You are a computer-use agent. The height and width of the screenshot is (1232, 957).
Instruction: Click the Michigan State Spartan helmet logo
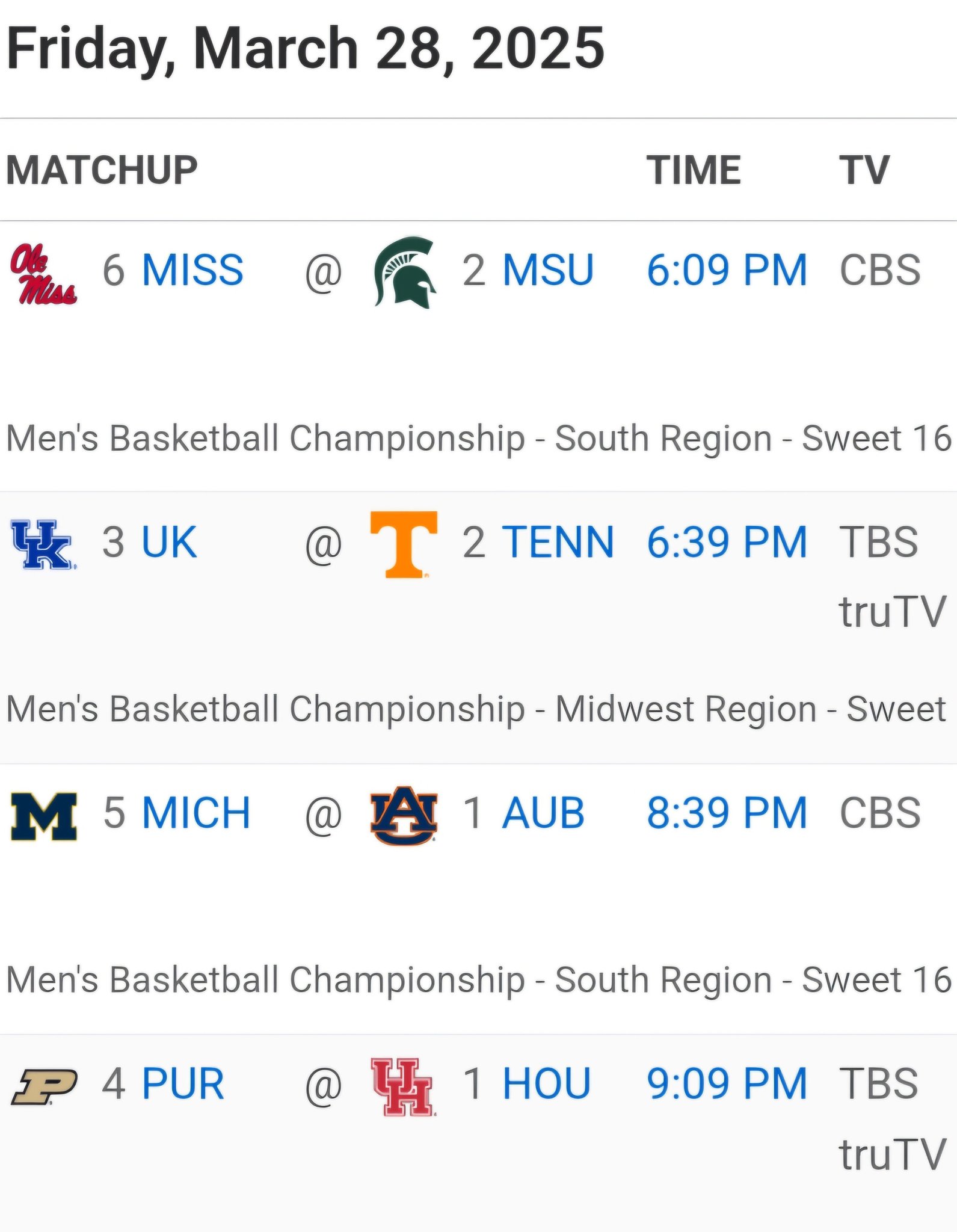pos(404,273)
